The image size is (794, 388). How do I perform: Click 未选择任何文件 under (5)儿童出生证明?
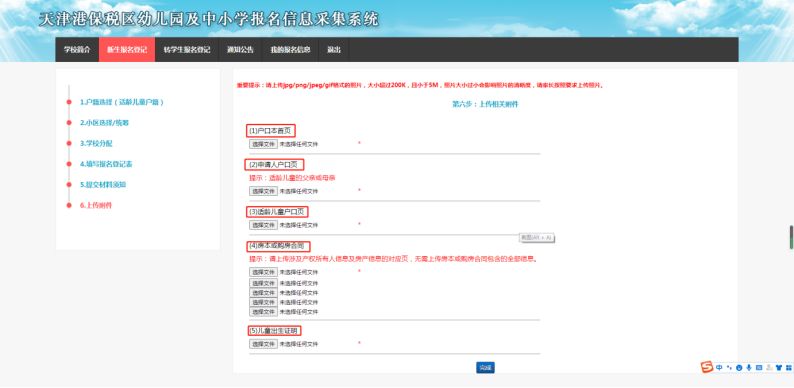[299, 344]
